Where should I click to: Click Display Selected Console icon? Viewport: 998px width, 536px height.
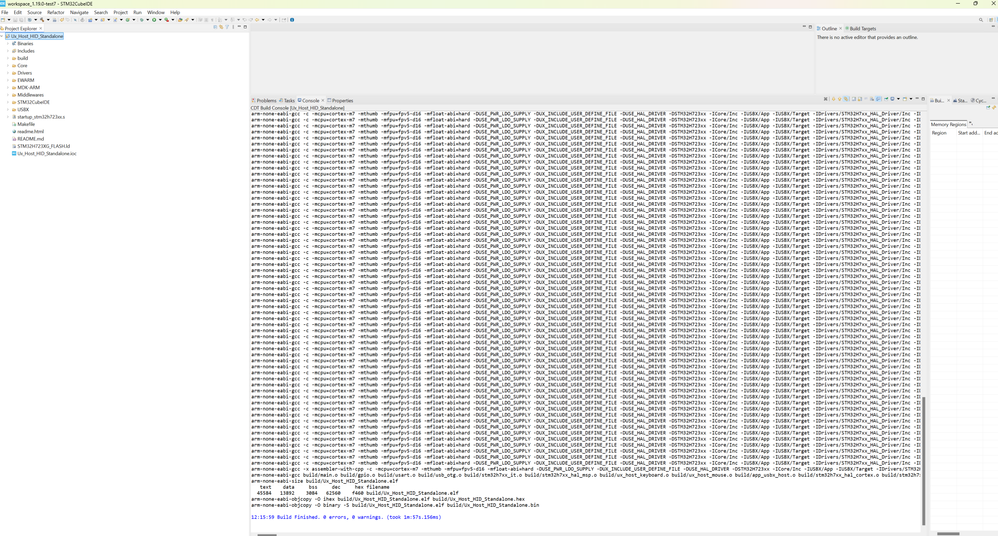point(892,99)
